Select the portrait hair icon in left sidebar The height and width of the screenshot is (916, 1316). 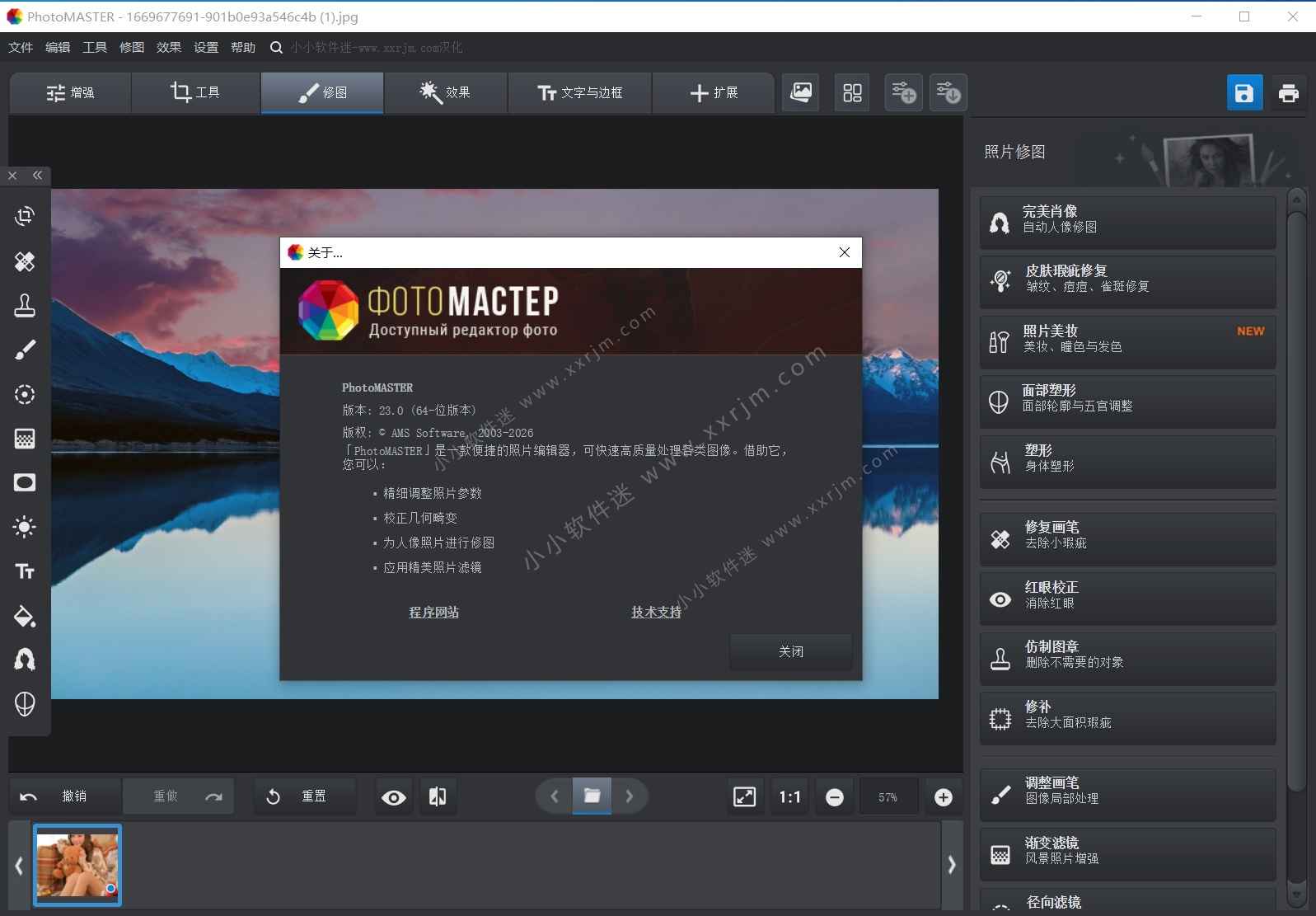(x=25, y=660)
